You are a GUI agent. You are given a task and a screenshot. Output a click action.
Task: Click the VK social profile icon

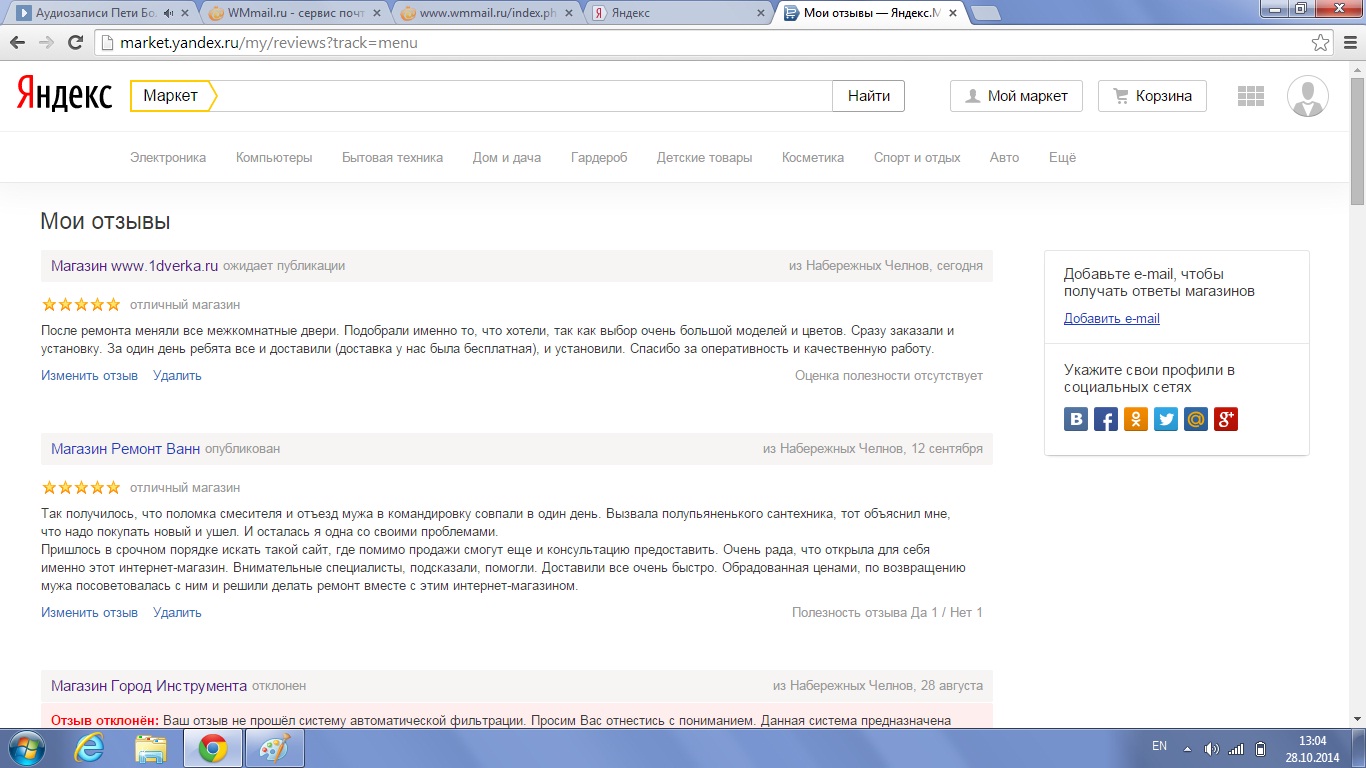(1076, 419)
